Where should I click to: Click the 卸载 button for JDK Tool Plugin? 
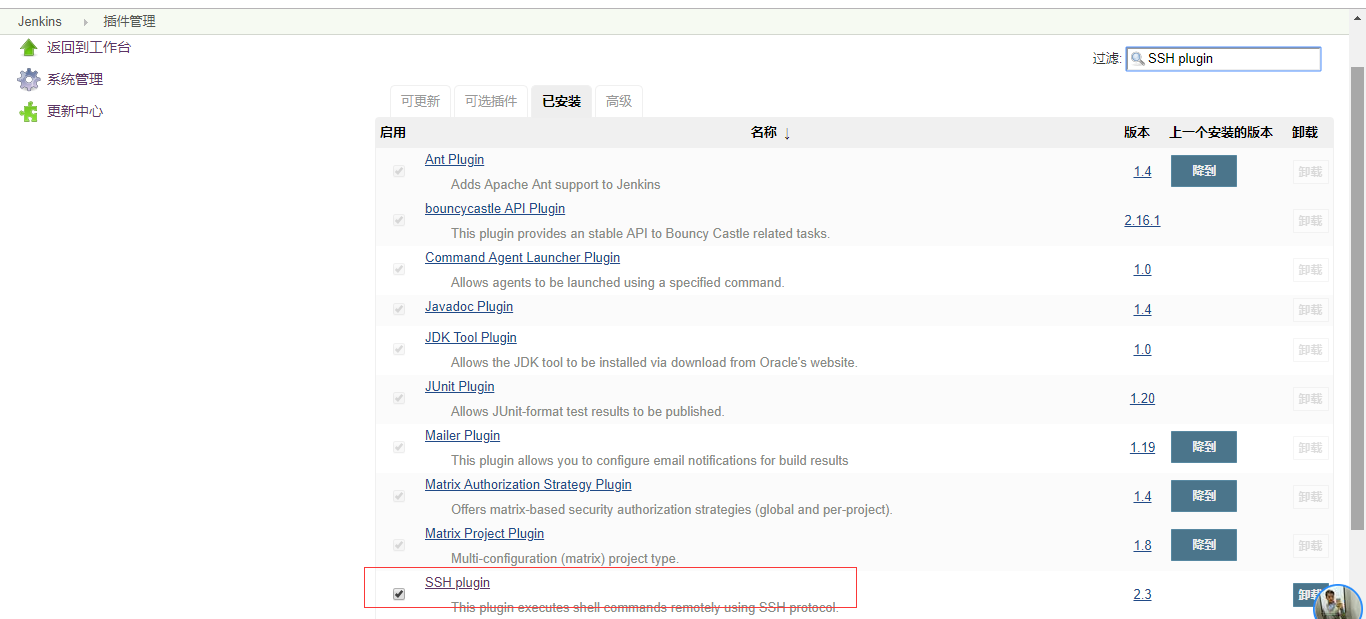(1310, 350)
